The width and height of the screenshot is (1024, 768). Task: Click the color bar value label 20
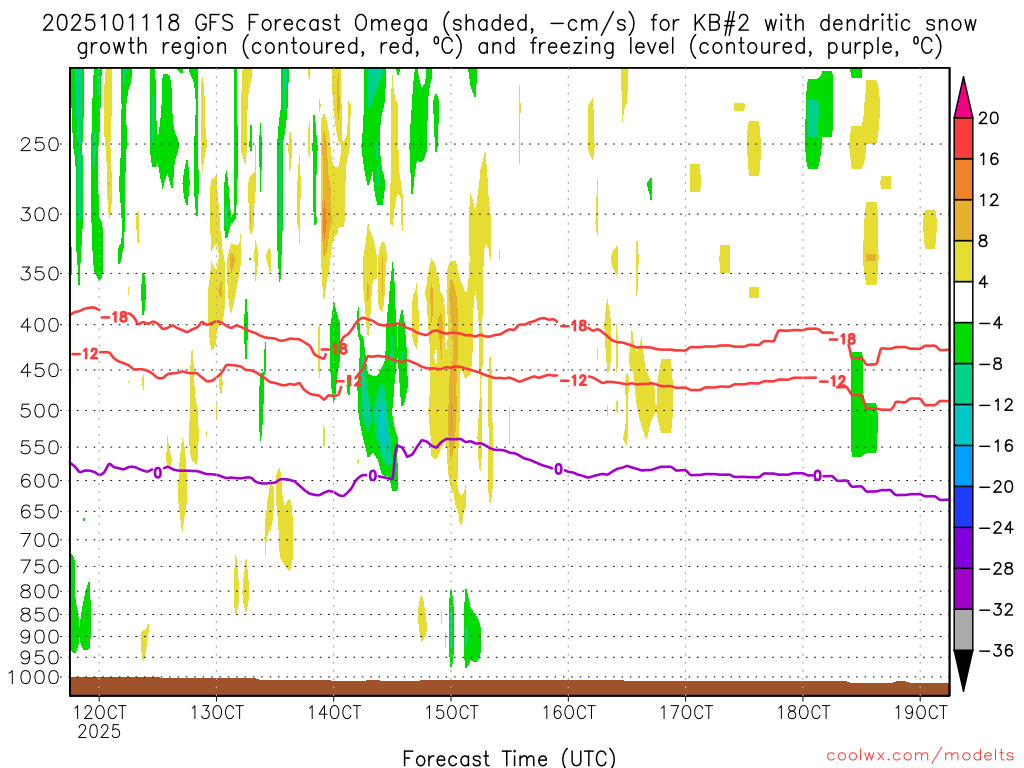[x=989, y=118]
